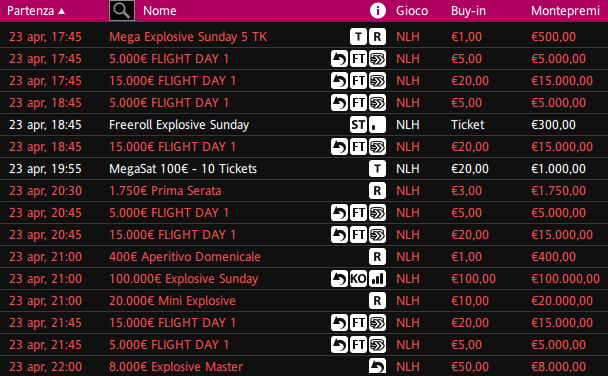
Task: Select MegaSat 100€ - 10 Tickets row
Action: click(304, 169)
